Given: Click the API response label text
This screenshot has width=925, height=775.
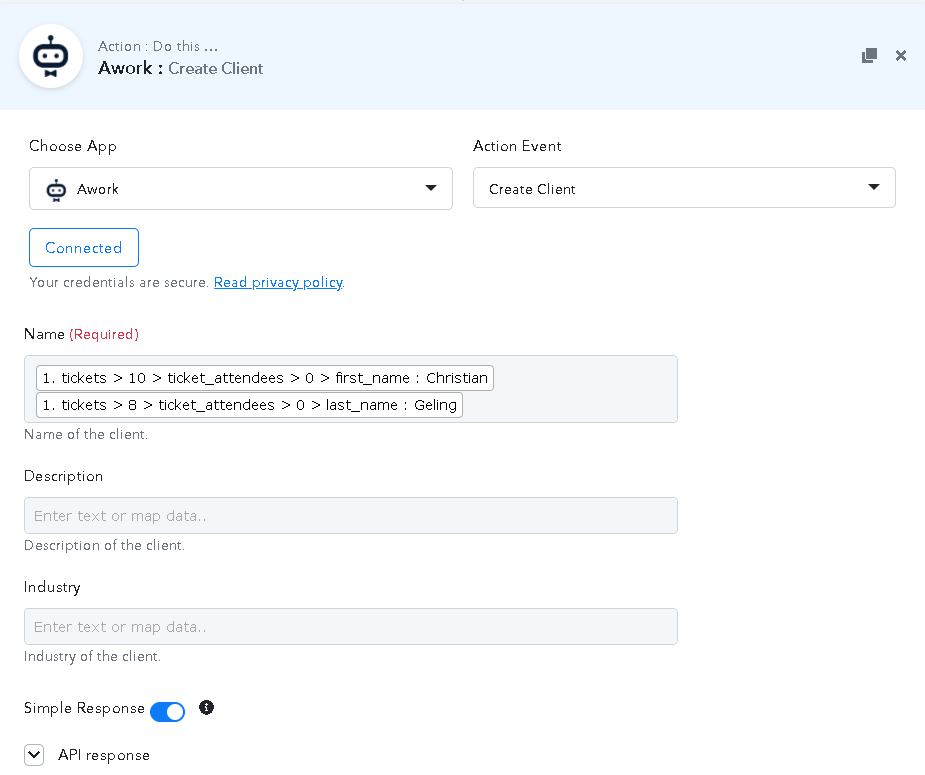Looking at the screenshot, I should point(104,755).
